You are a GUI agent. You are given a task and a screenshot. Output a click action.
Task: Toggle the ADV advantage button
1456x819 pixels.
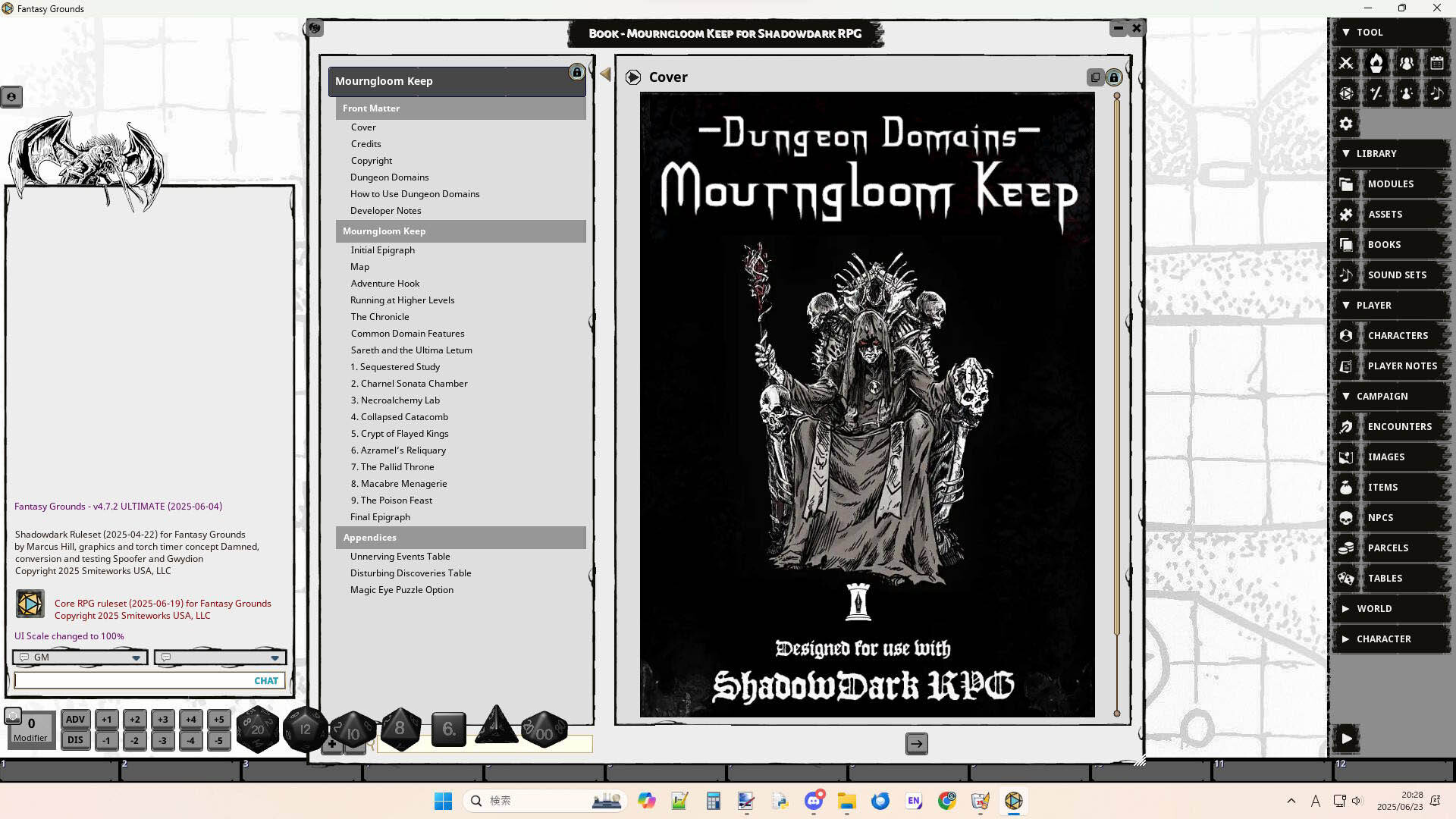[75, 719]
